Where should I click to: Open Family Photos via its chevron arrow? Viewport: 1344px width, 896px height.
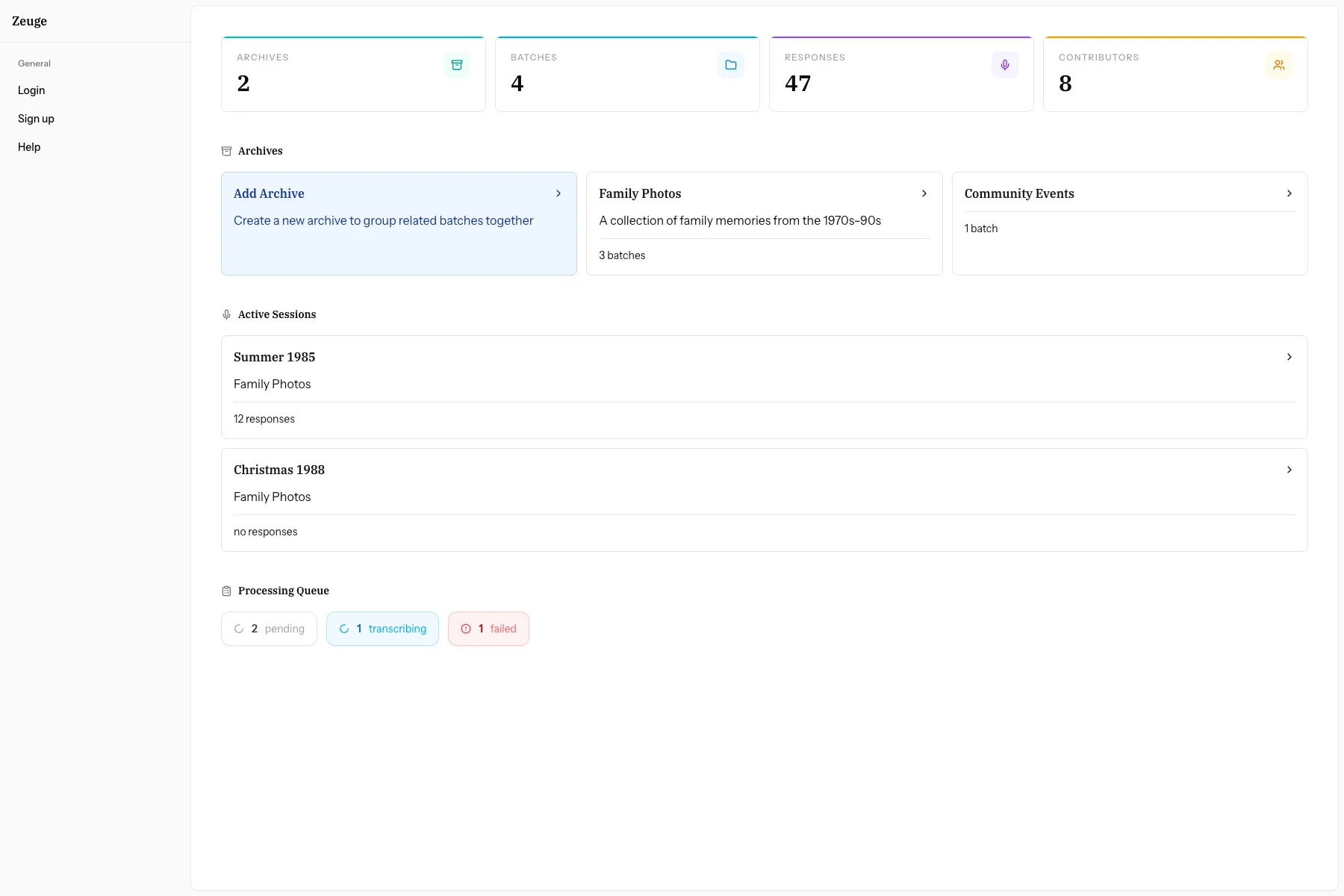coord(924,193)
